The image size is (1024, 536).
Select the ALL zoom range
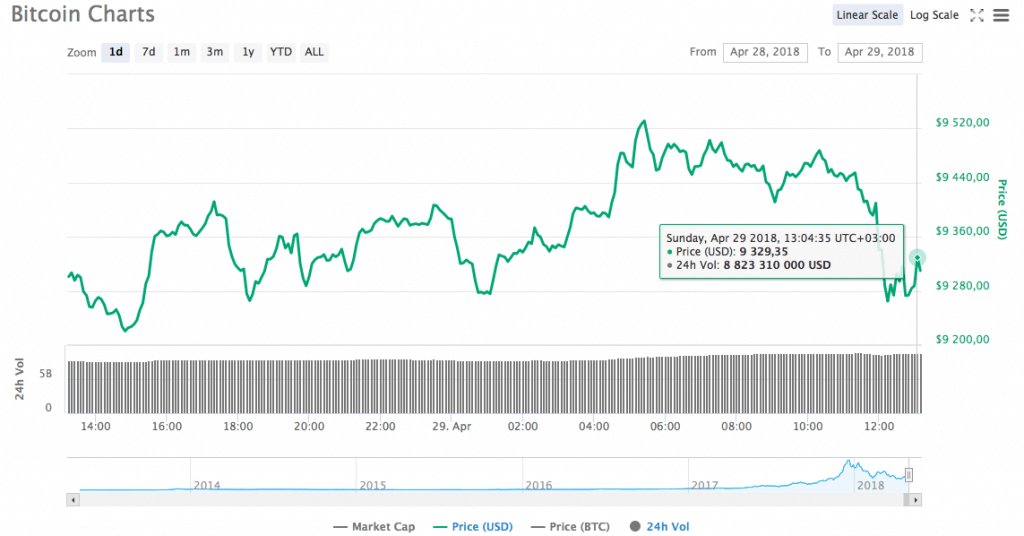coord(314,52)
